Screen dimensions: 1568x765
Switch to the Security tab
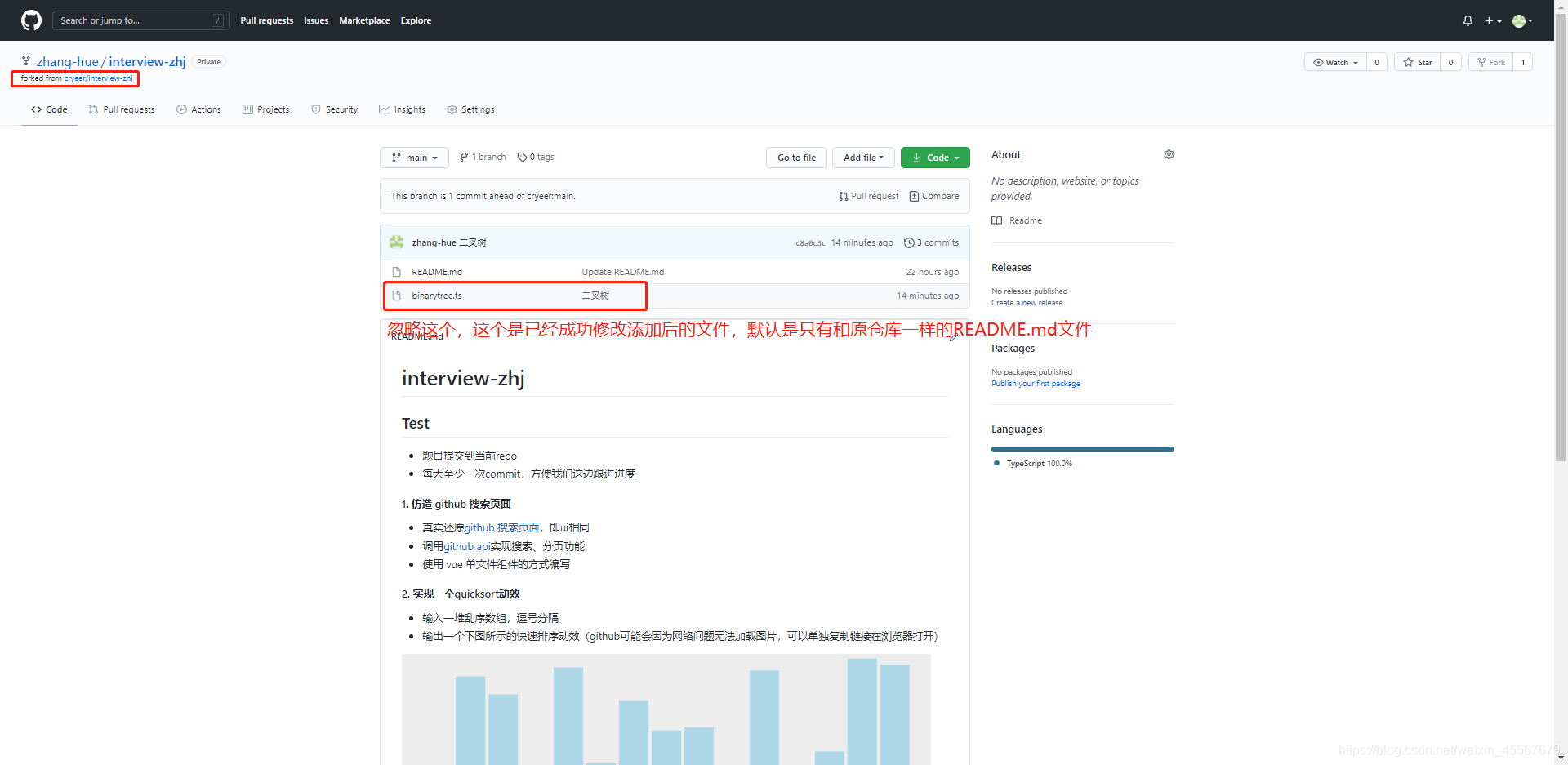tap(335, 109)
